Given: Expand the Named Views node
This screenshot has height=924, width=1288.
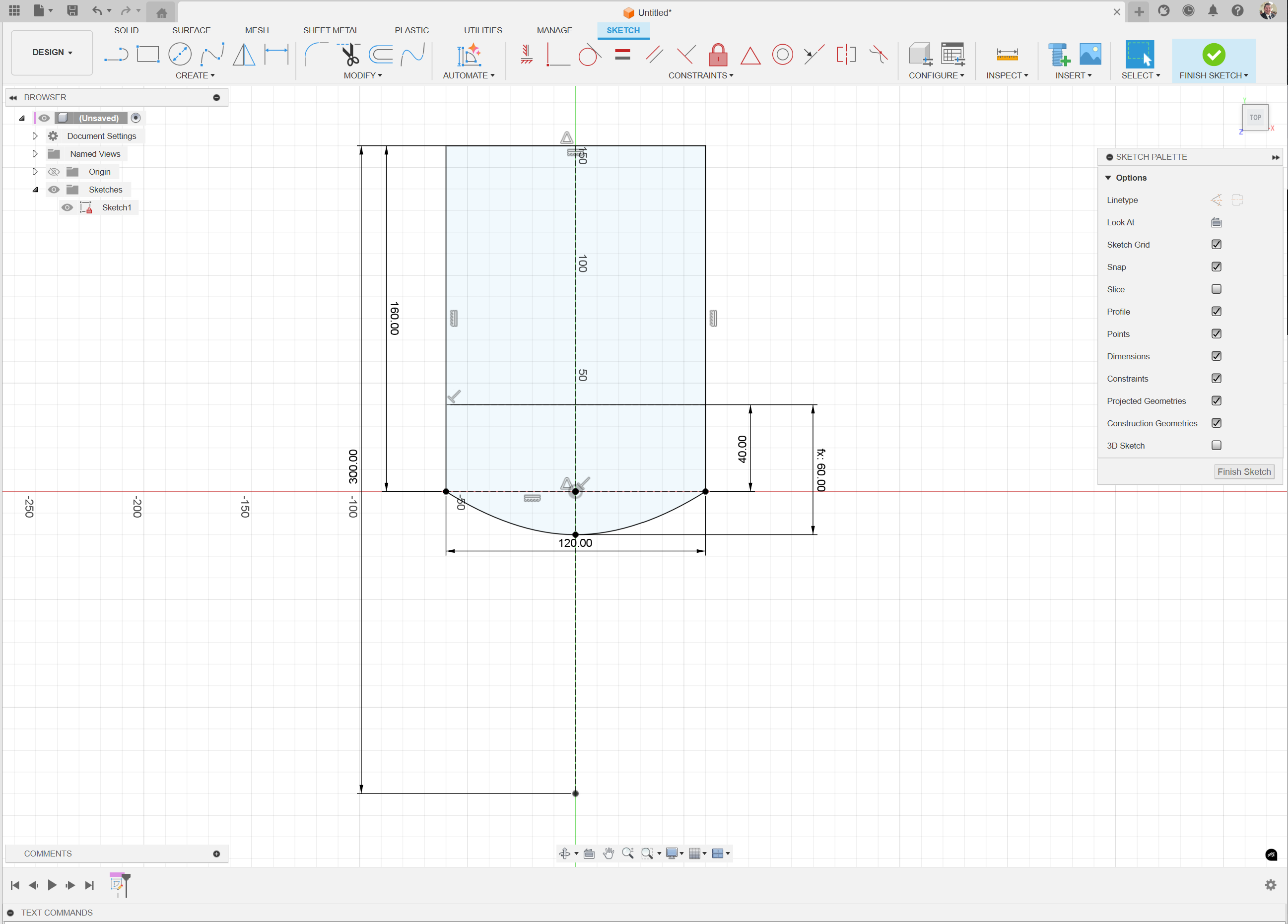Looking at the screenshot, I should (x=35, y=154).
